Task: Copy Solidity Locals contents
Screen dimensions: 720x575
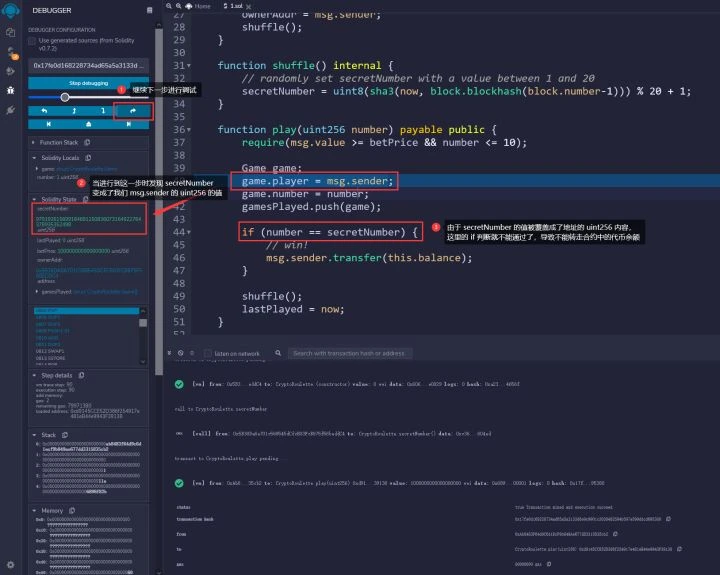Action: [x=88, y=158]
